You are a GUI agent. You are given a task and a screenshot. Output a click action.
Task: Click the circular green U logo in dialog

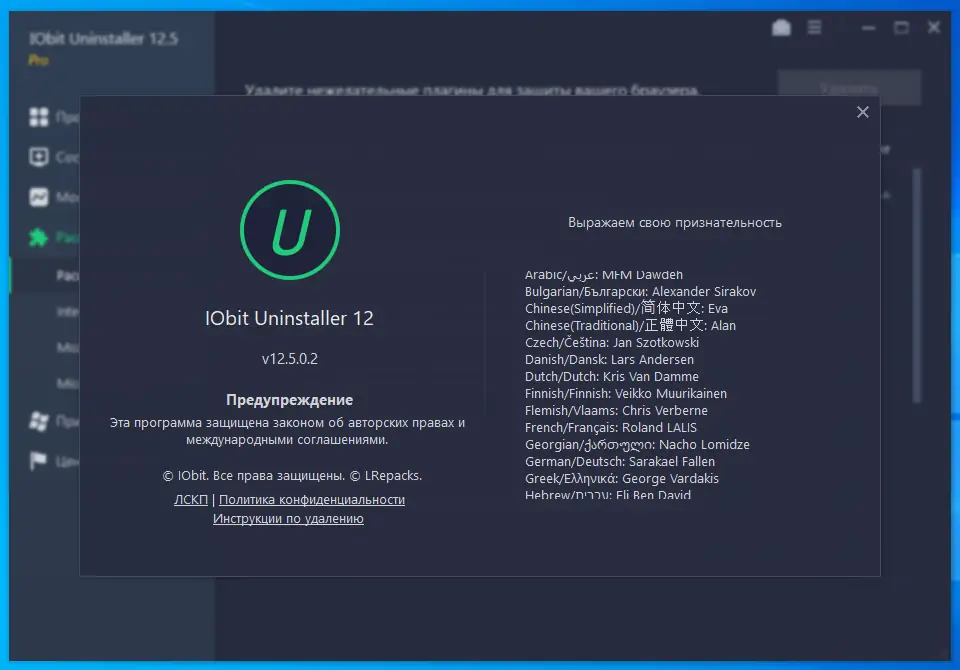click(289, 228)
